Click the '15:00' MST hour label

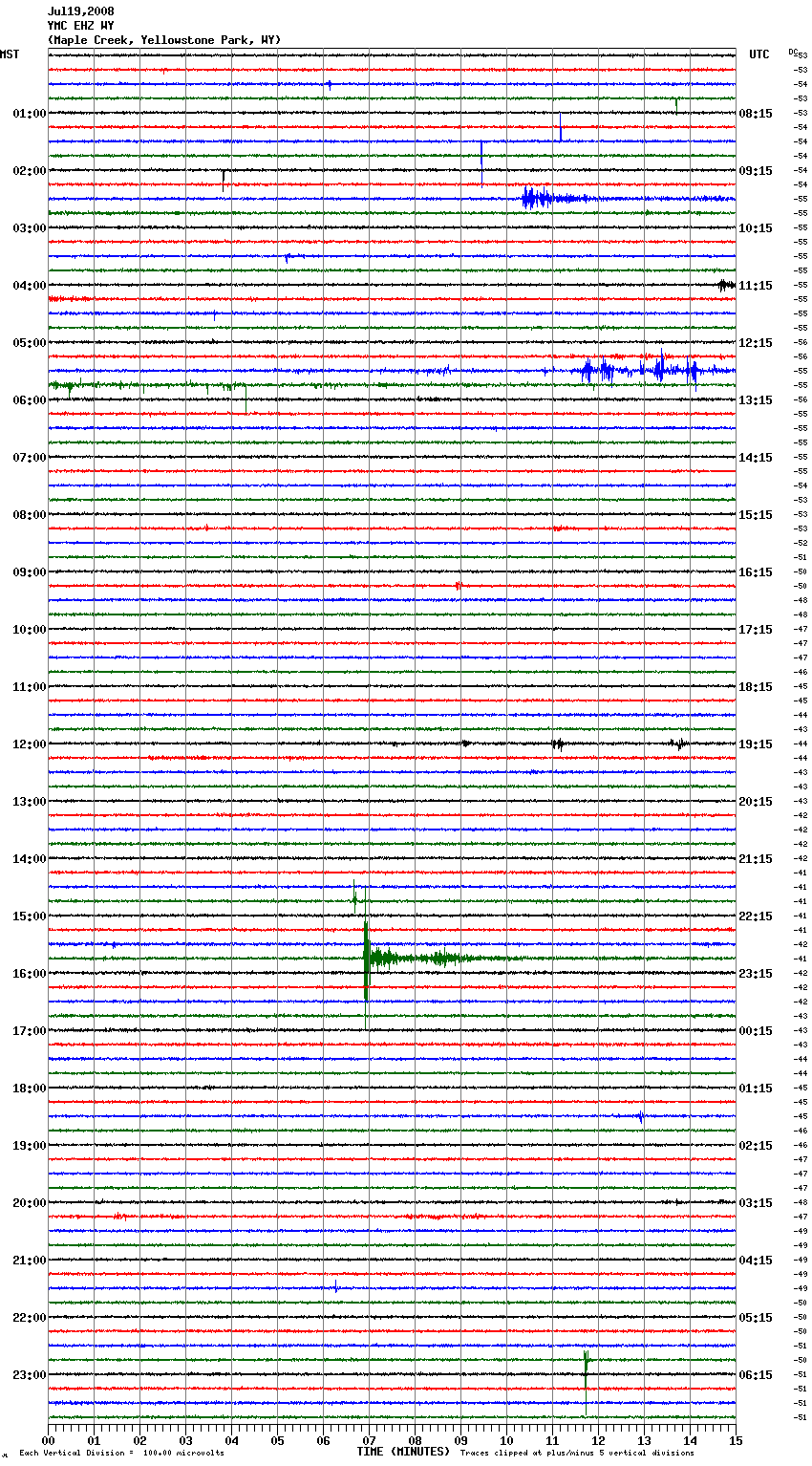pos(29,916)
